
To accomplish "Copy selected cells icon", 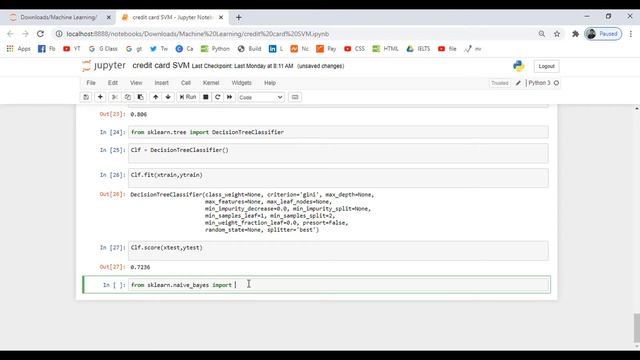I will [128, 97].
